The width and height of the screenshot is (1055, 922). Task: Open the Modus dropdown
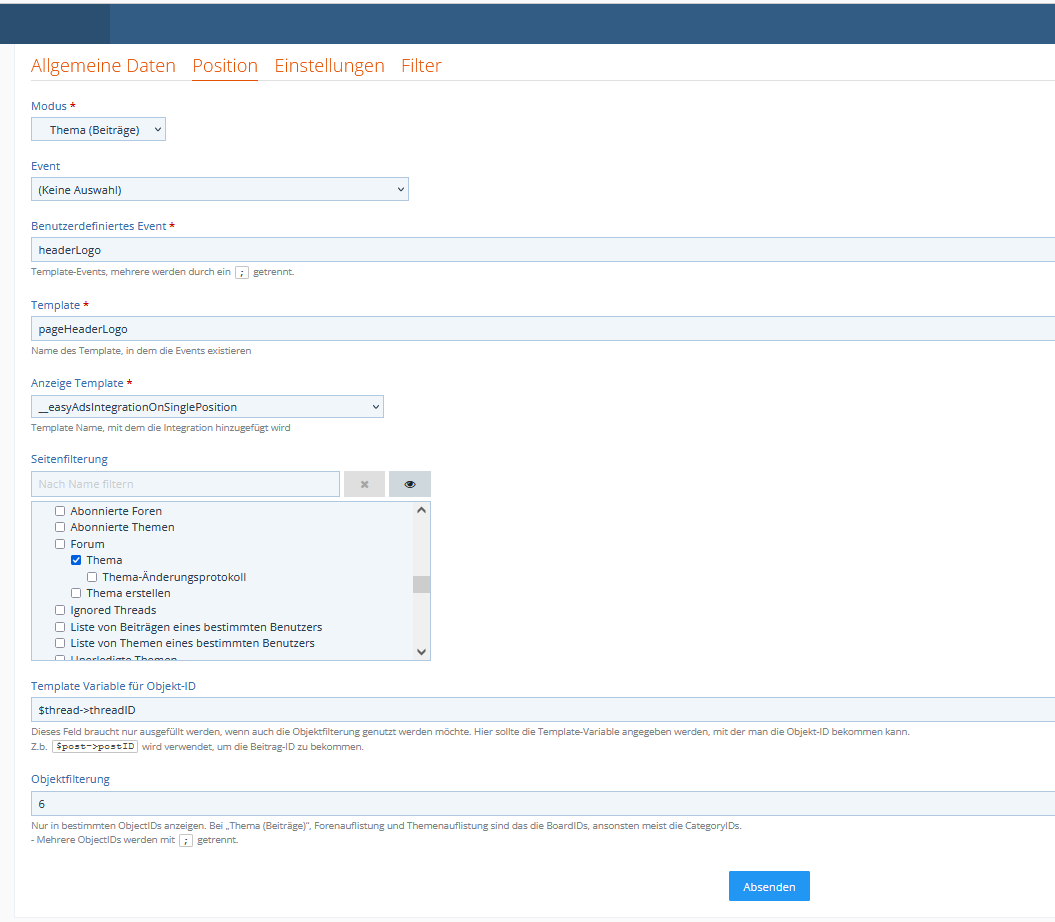(98, 130)
